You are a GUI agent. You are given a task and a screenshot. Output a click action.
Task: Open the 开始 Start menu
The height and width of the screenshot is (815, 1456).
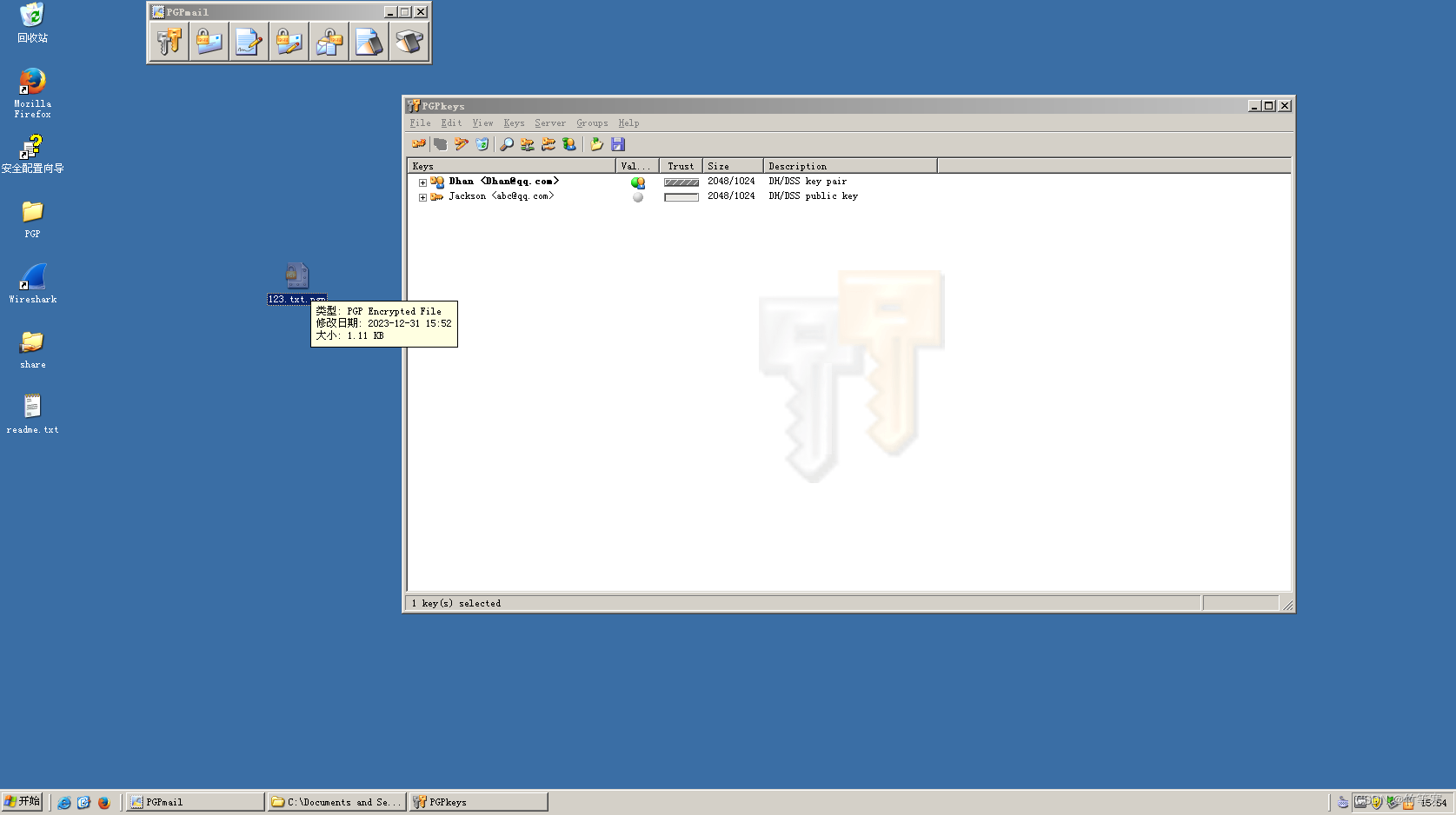click(x=22, y=801)
